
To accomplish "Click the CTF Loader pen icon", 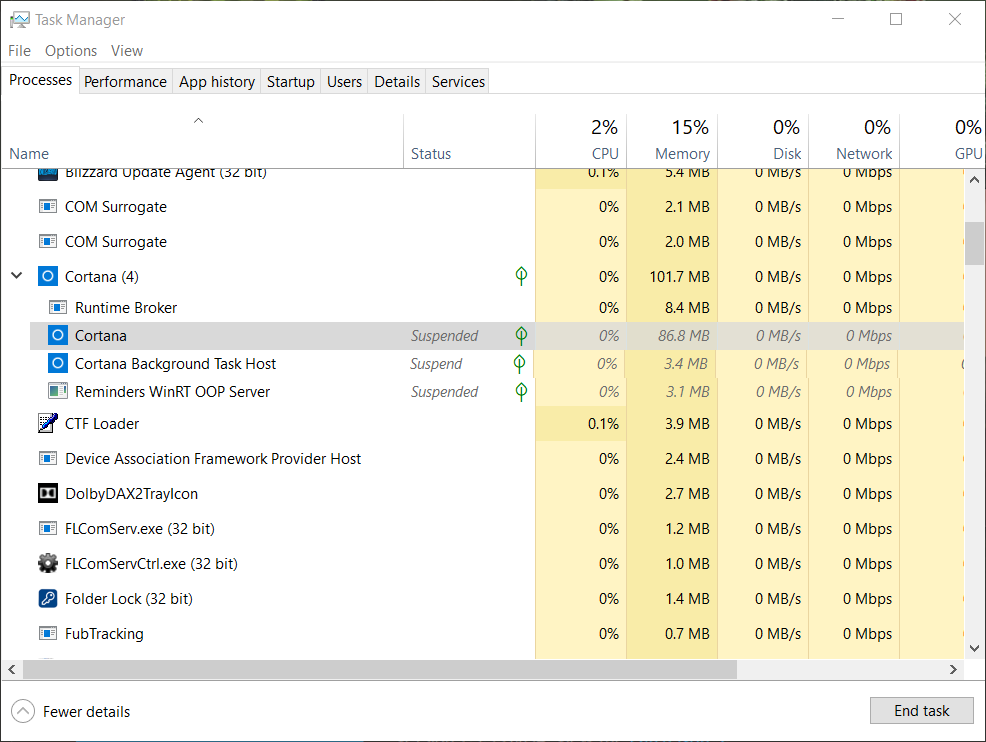I will click(48, 424).
